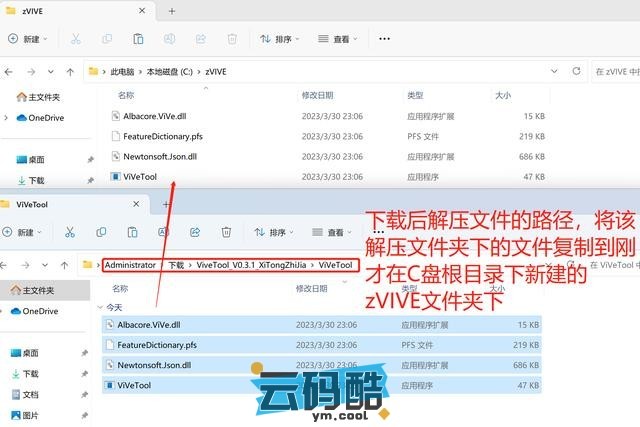Click the delete (trash) icon in the zVIVE window
The width and height of the screenshot is (640, 427).
[231, 39]
